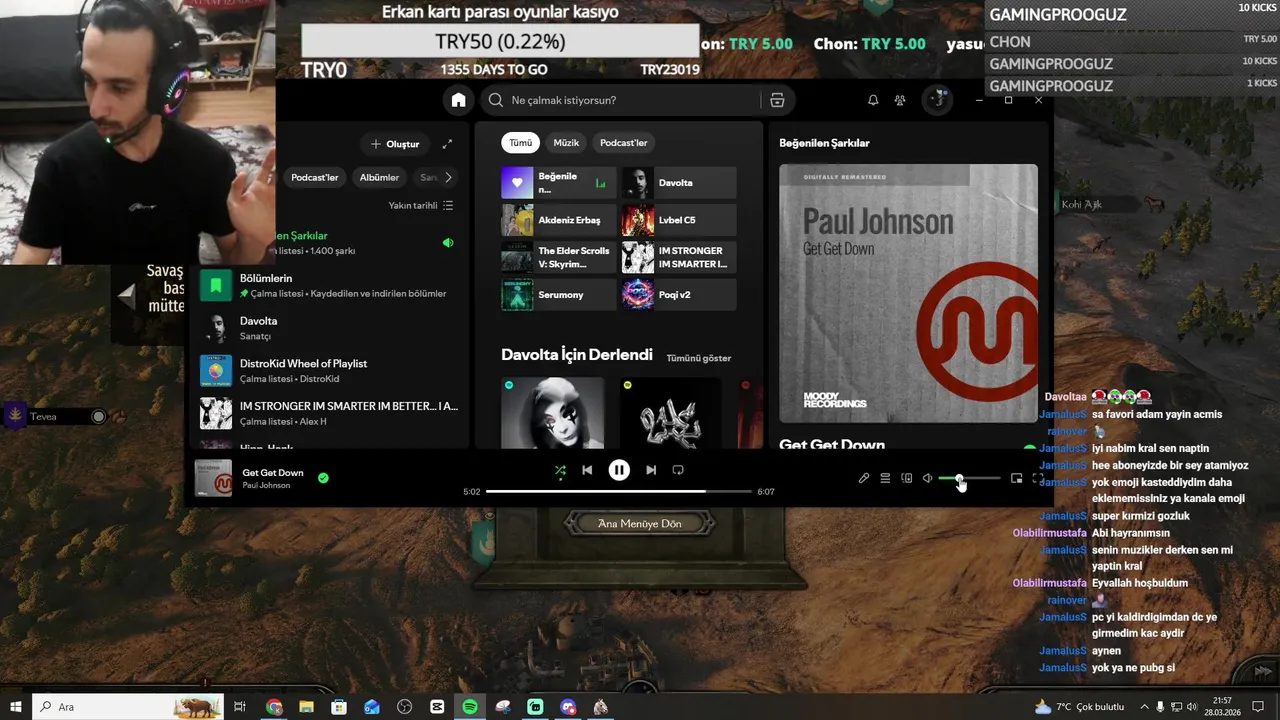Click now playing thumbnail in player bar
This screenshot has width=1280, height=720.
click(213, 478)
